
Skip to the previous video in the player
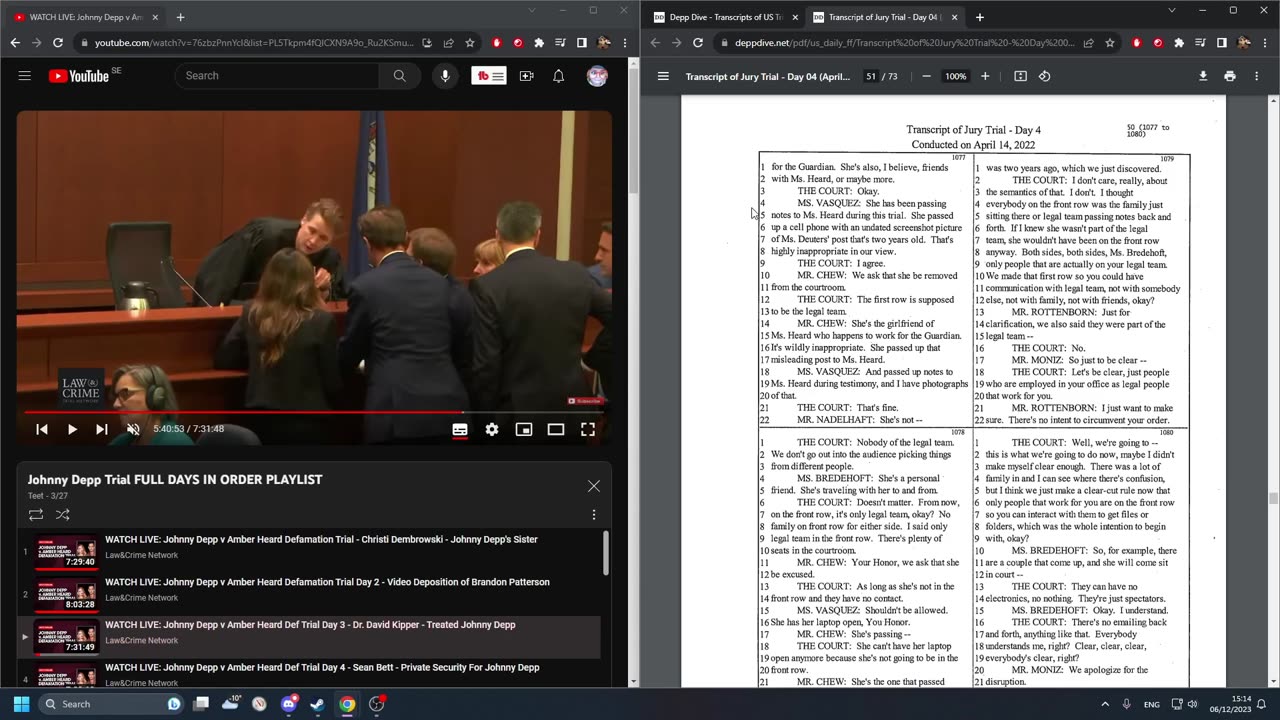(42, 429)
